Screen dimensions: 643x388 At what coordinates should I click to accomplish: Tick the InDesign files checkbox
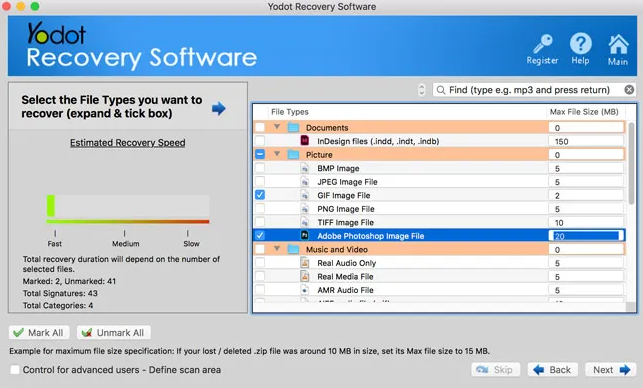point(260,141)
